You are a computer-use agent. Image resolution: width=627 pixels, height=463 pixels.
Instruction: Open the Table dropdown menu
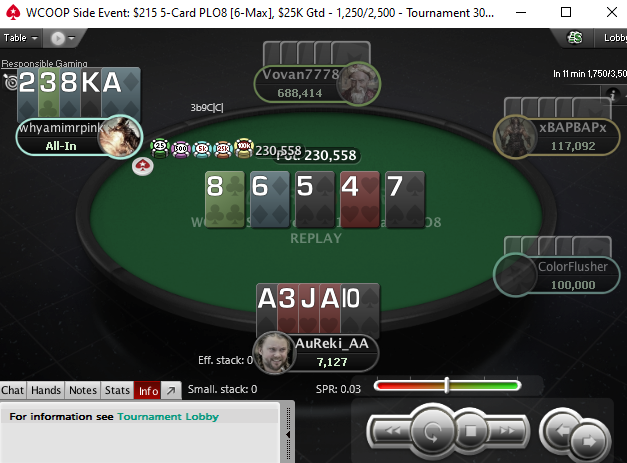[x=20, y=38]
